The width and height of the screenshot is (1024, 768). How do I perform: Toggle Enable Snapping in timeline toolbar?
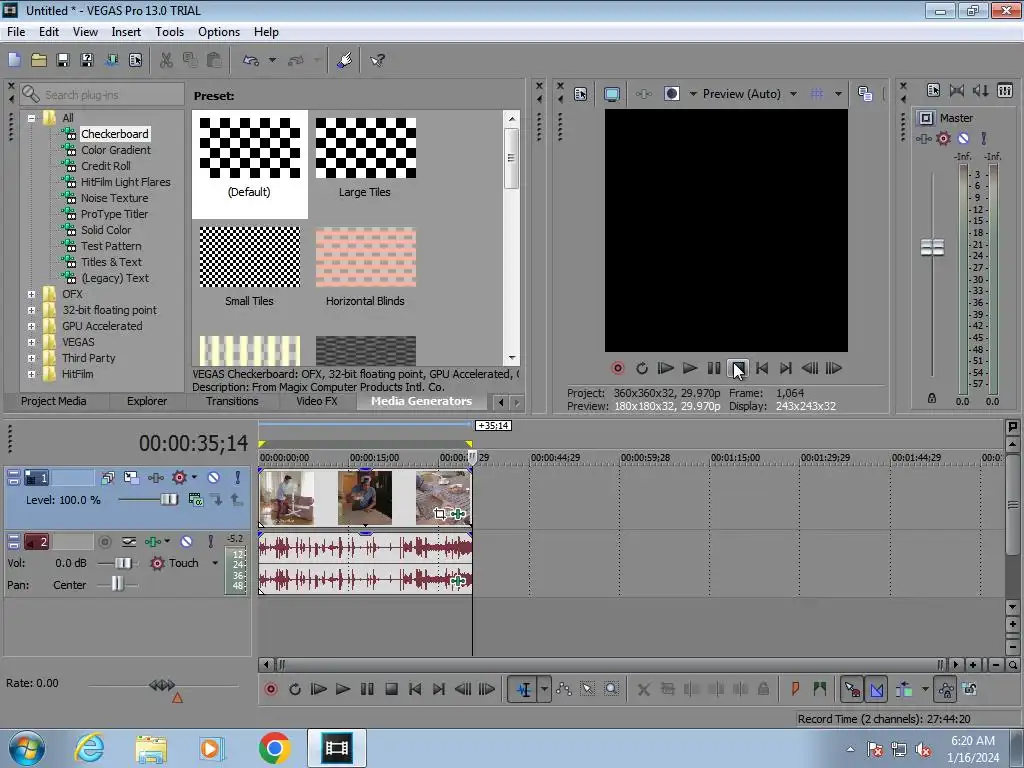coord(852,689)
